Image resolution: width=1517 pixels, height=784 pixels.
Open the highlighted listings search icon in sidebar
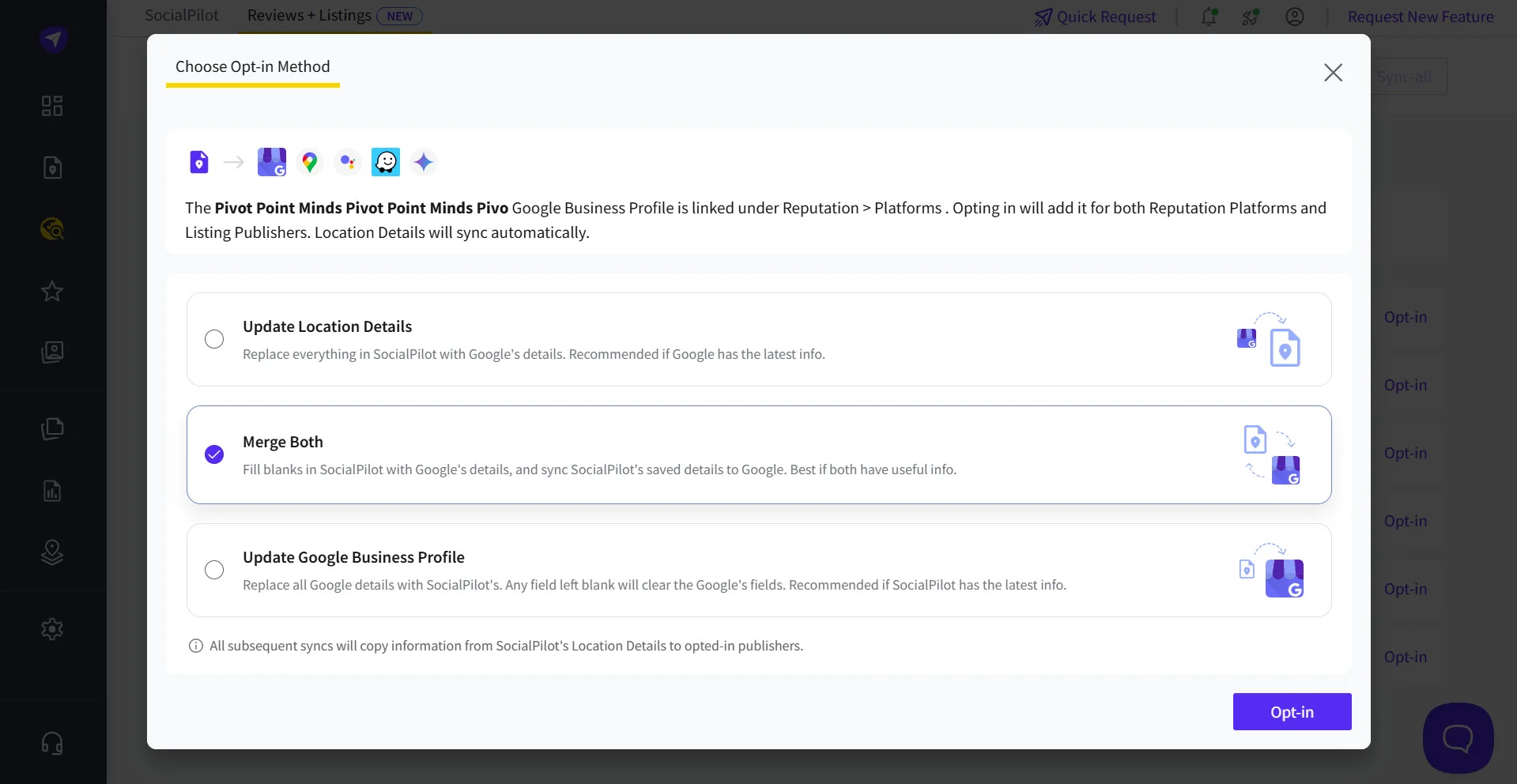(52, 229)
